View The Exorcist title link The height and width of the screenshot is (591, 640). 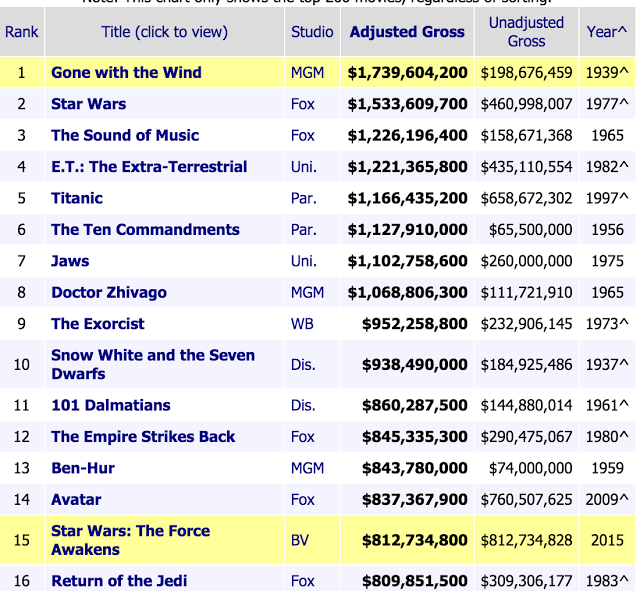pos(98,324)
